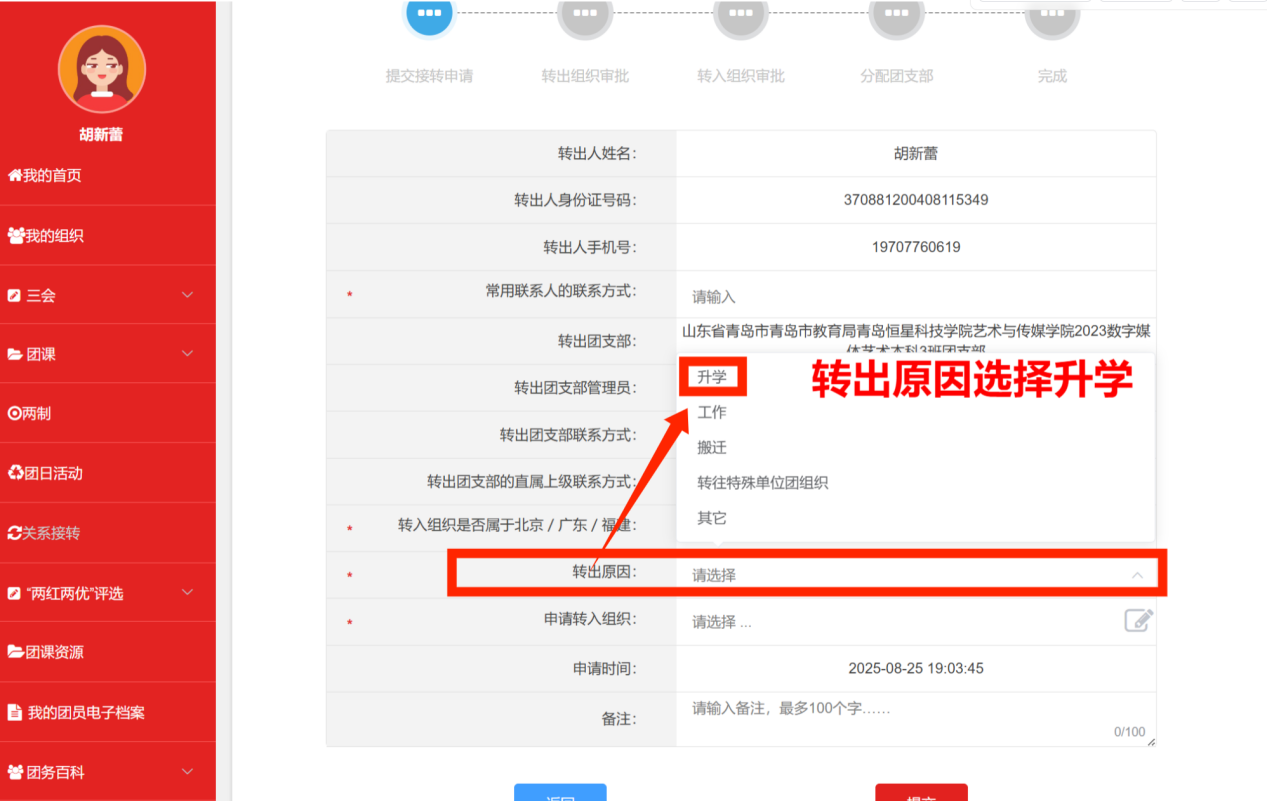Click the 备注 remarks text area
This screenshot has width=1267, height=801.
click(915, 720)
